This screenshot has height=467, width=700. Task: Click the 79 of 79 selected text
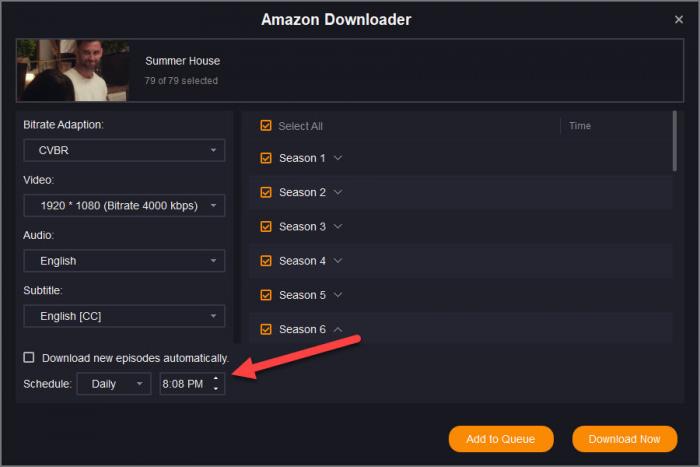(181, 81)
